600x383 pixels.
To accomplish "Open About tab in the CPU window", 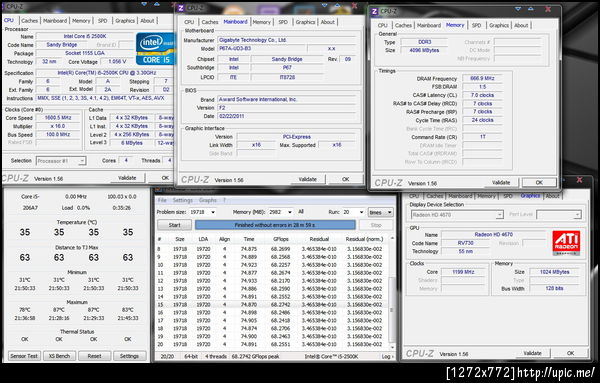I will 147,21.
